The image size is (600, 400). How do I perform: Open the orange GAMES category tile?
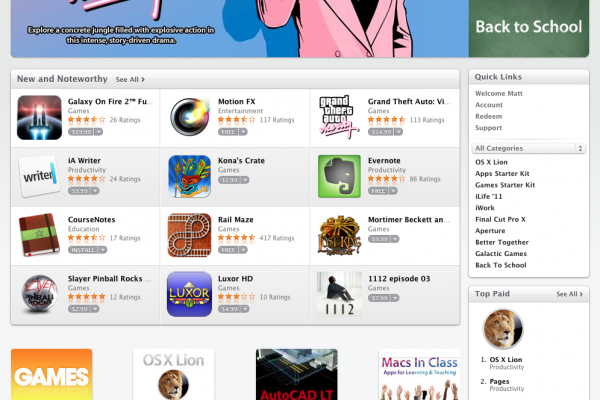pyautogui.click(x=52, y=374)
